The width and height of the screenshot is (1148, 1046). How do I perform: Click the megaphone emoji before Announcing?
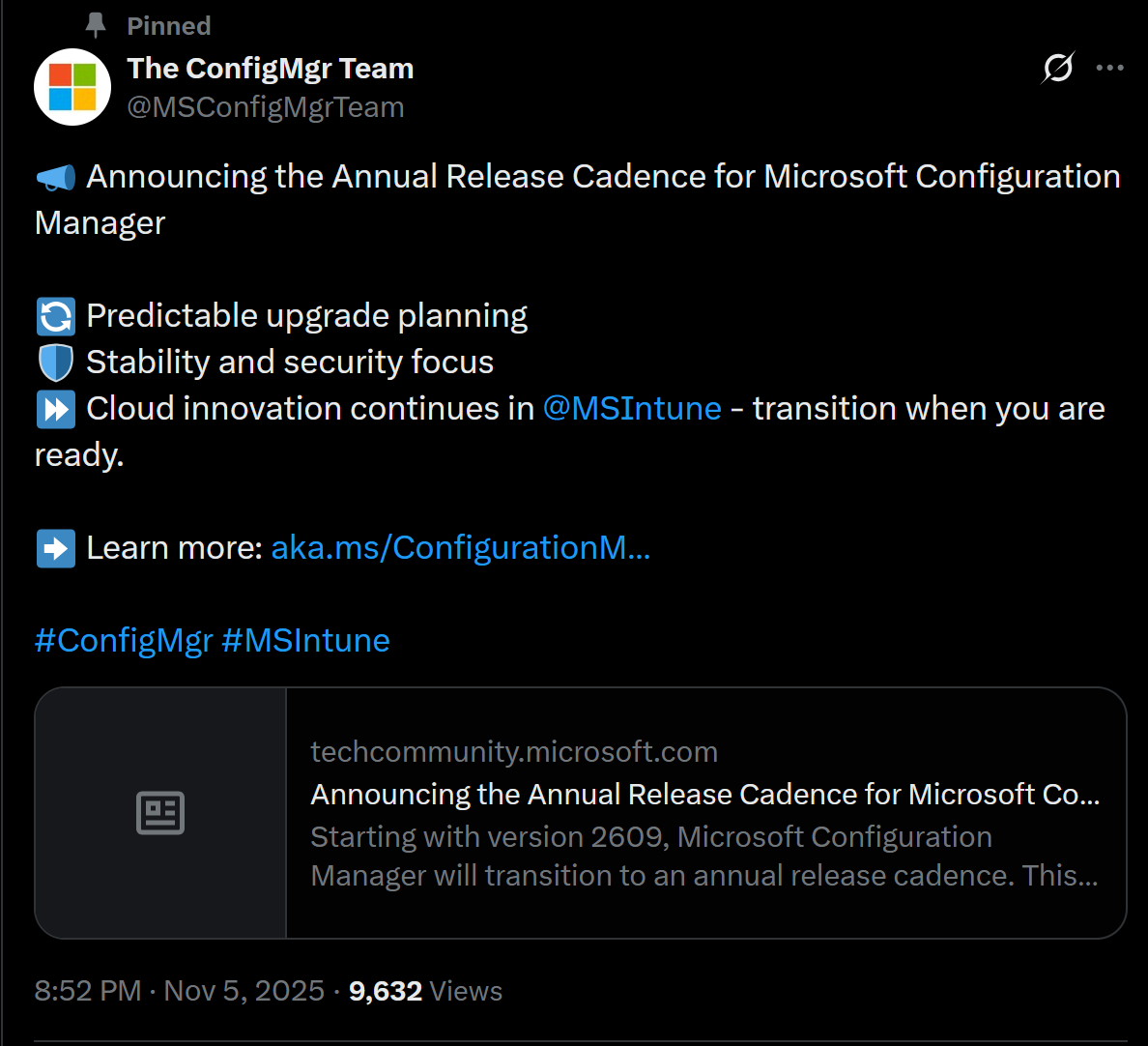[x=55, y=177]
